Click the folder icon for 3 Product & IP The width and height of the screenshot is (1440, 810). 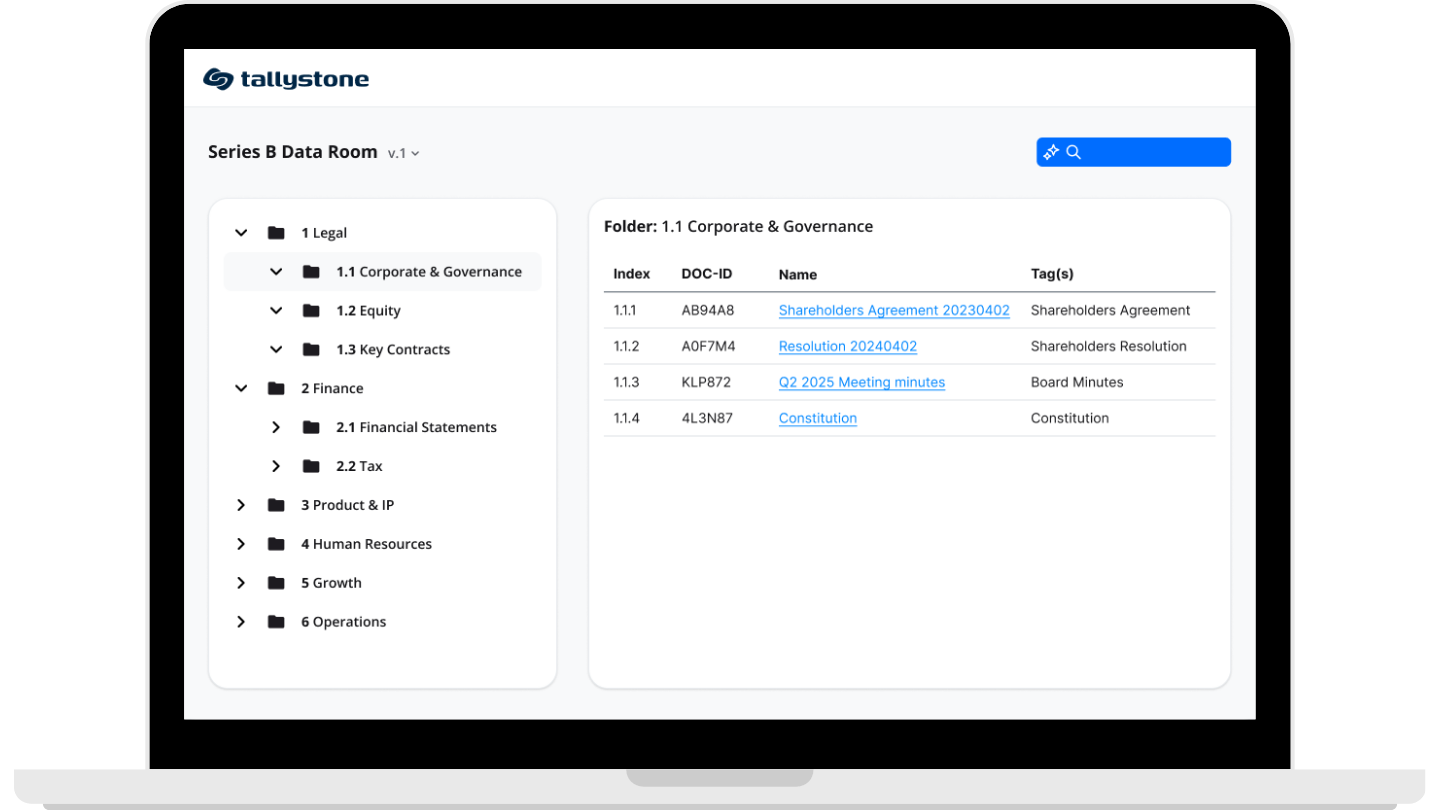[276, 505]
